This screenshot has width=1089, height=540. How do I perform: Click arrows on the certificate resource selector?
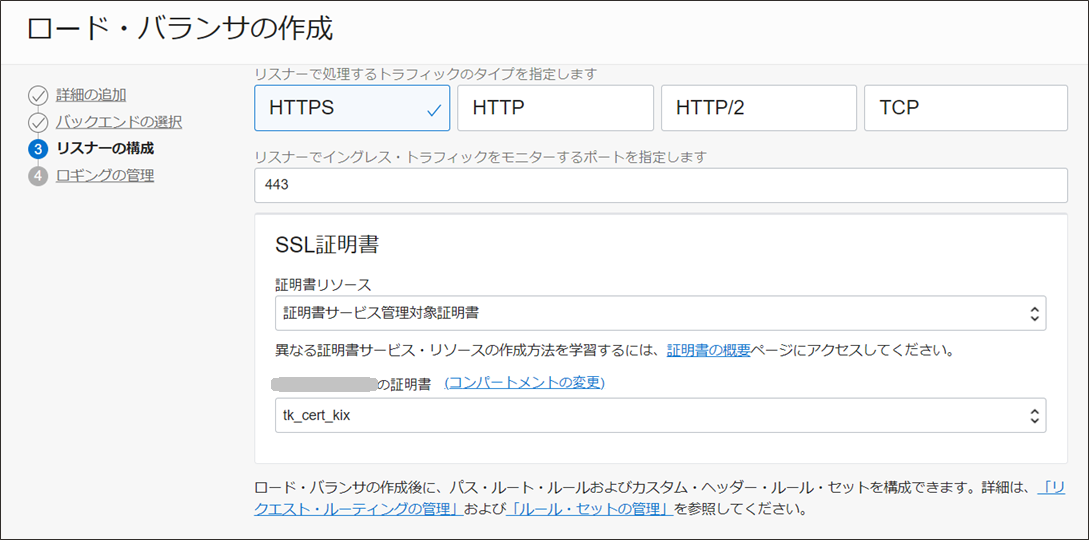pyautogui.click(x=1035, y=313)
